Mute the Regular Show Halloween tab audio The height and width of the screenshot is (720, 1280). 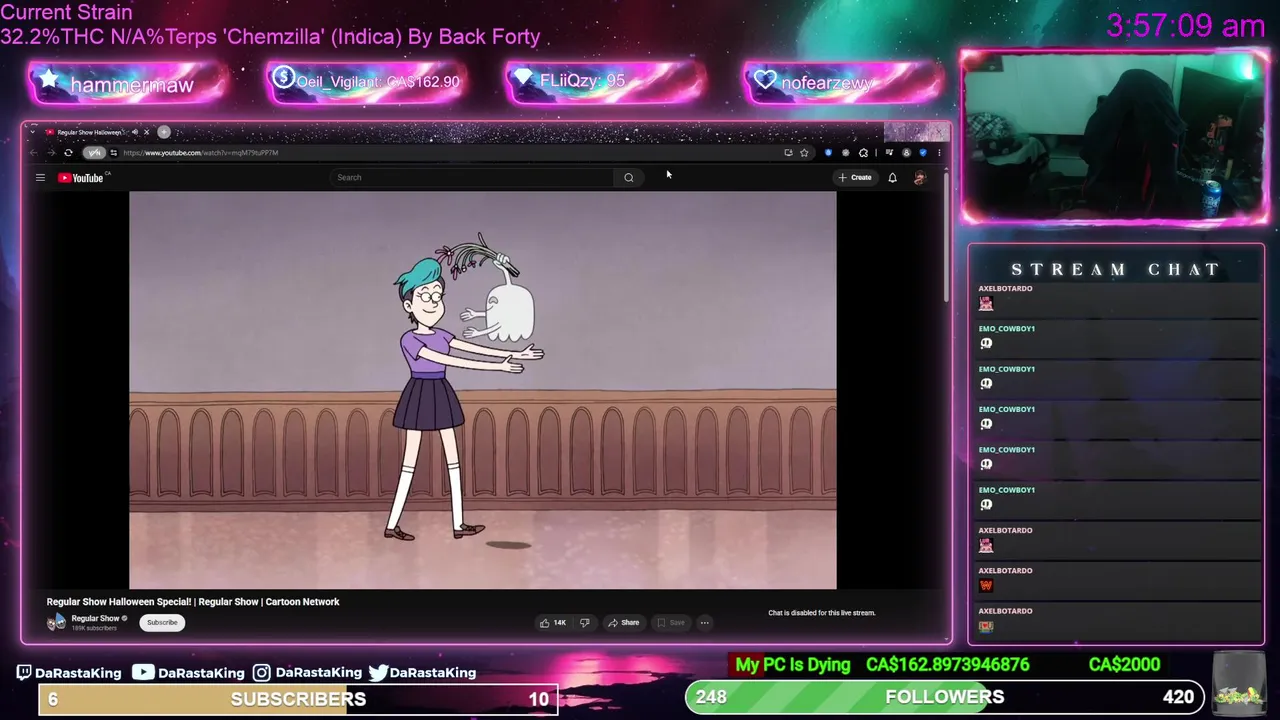click(x=135, y=132)
